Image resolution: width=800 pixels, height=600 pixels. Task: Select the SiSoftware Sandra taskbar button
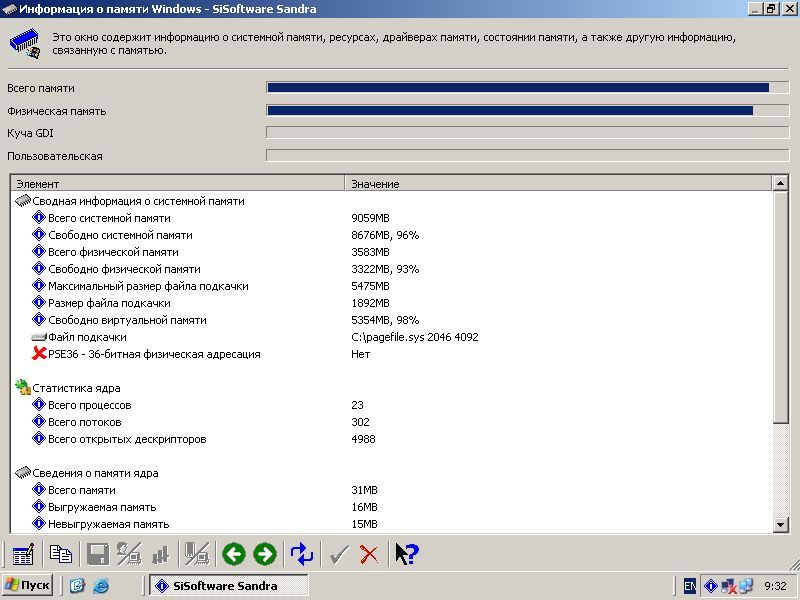(x=228, y=586)
